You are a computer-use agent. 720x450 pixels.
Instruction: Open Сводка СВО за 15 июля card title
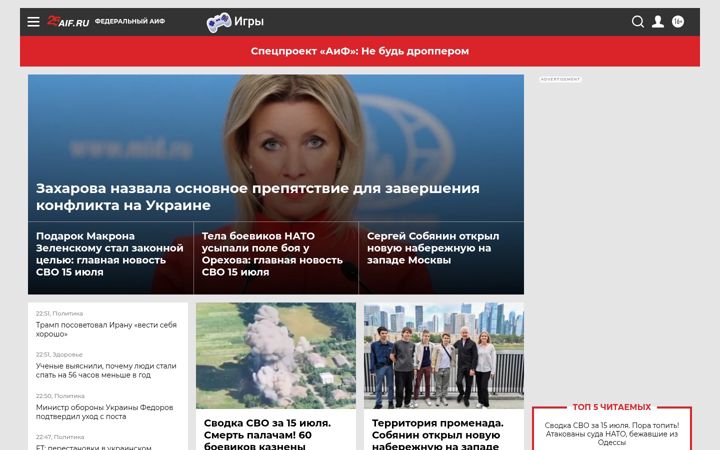pyautogui.click(x=267, y=434)
